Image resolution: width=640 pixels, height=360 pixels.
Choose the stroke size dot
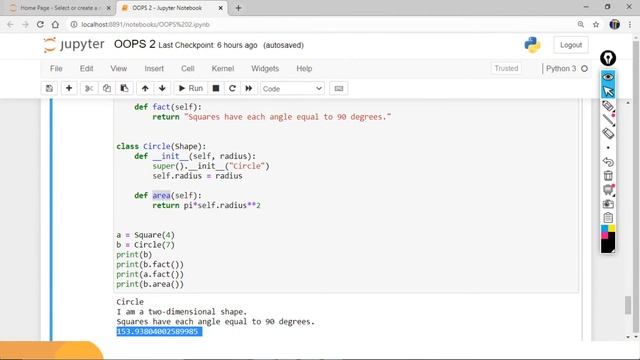tap(608, 148)
